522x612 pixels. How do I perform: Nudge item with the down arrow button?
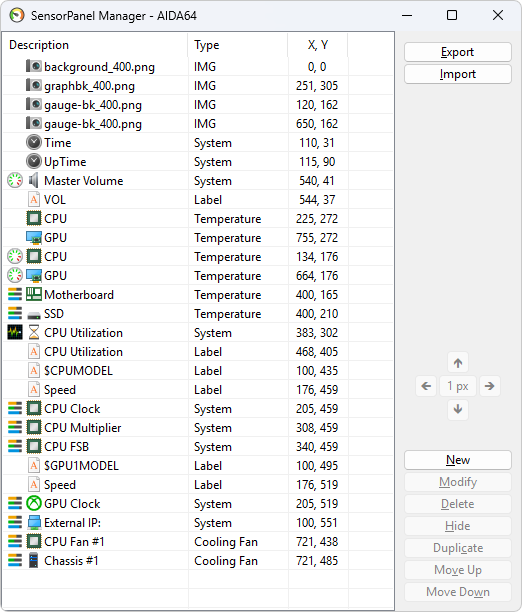458,409
